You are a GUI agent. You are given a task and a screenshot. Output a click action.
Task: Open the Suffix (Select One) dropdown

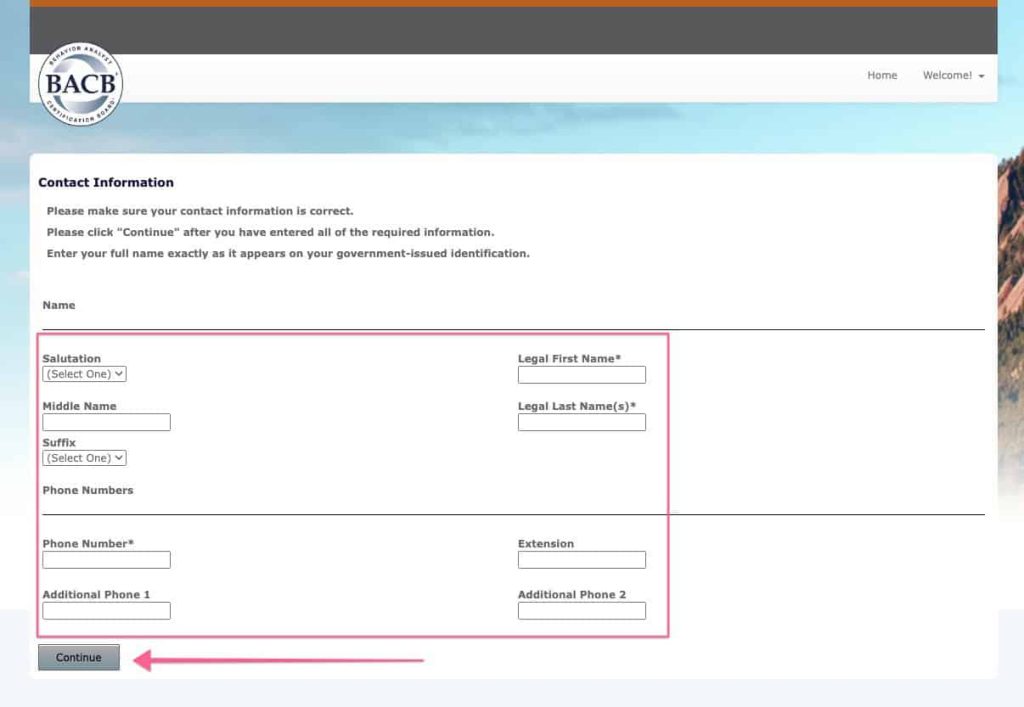[84, 458]
